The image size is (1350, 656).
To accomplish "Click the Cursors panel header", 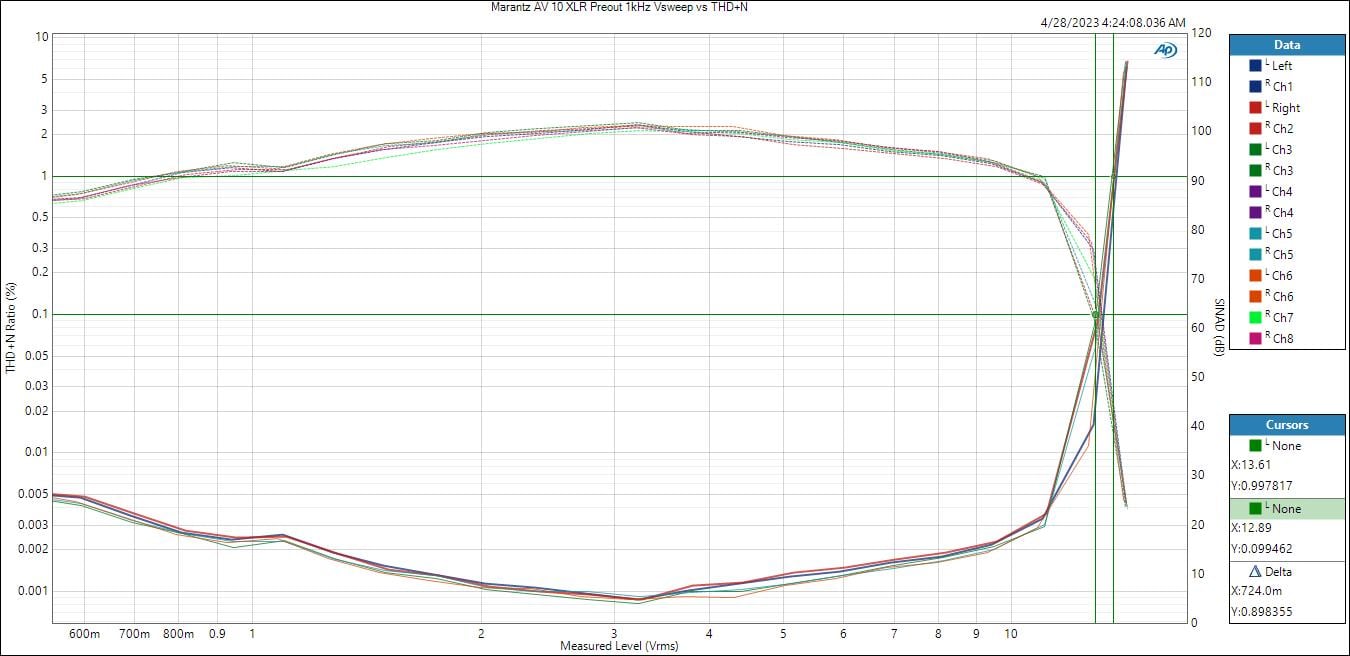I will pyautogui.click(x=1287, y=425).
